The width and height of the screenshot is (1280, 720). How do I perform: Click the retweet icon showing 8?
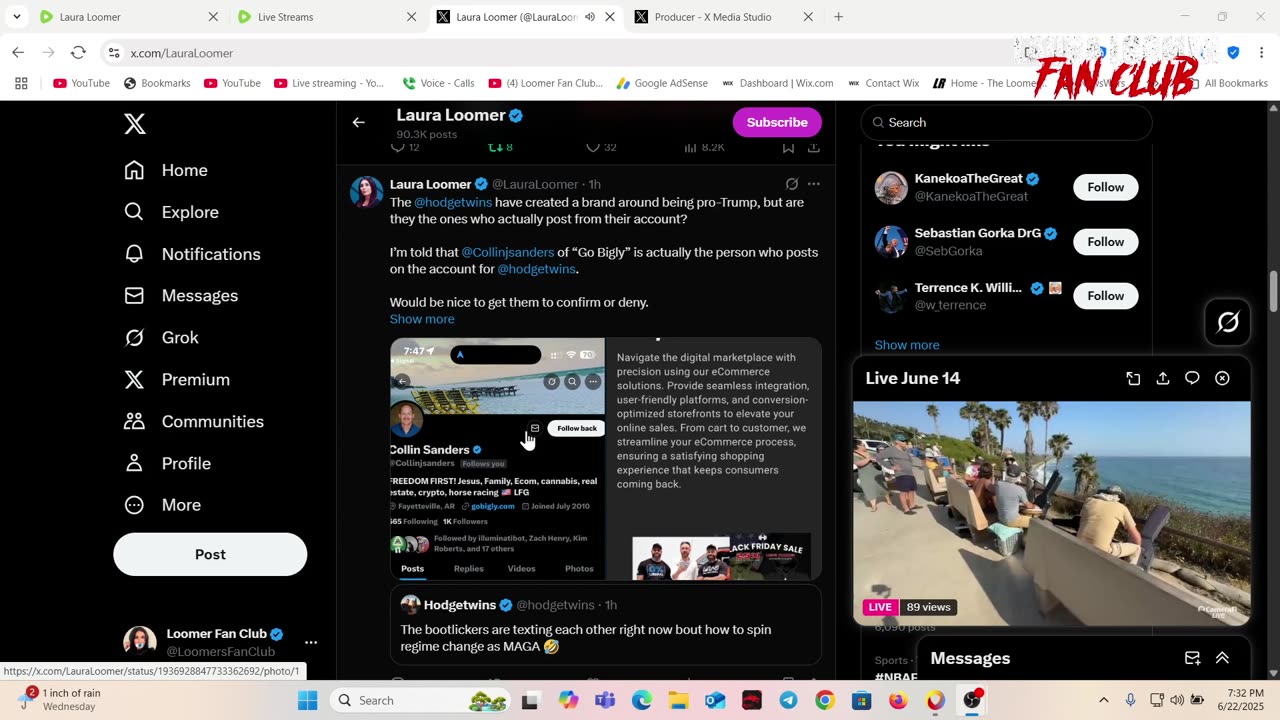[x=500, y=147]
